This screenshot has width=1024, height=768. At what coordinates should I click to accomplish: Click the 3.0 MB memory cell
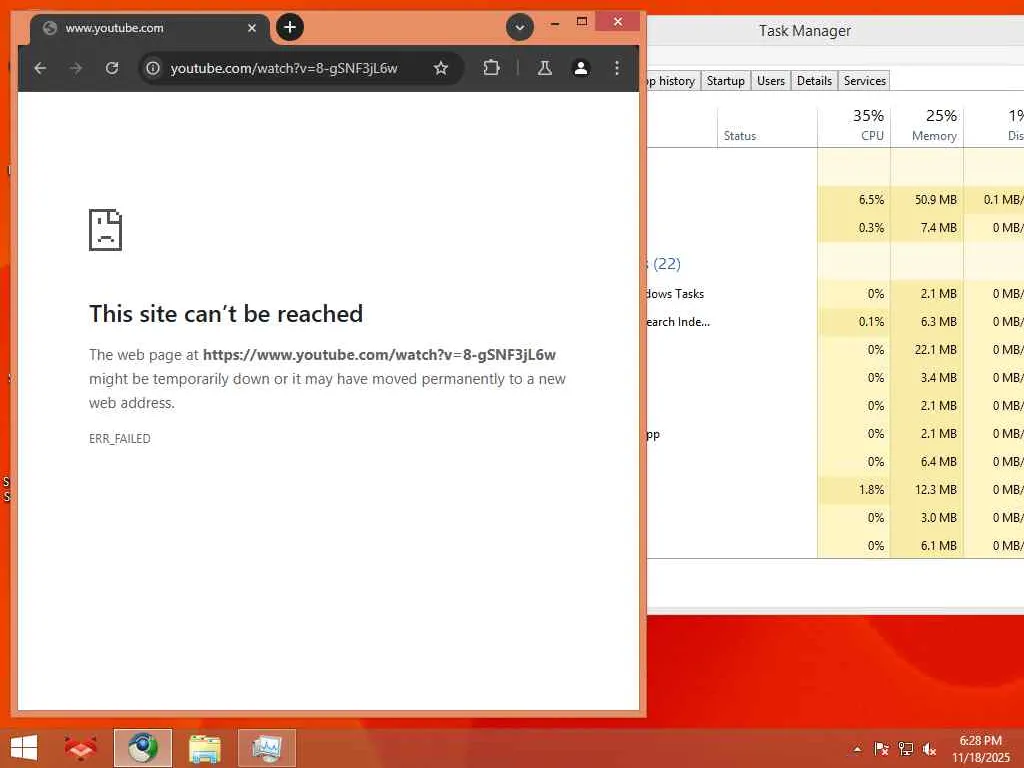click(927, 518)
